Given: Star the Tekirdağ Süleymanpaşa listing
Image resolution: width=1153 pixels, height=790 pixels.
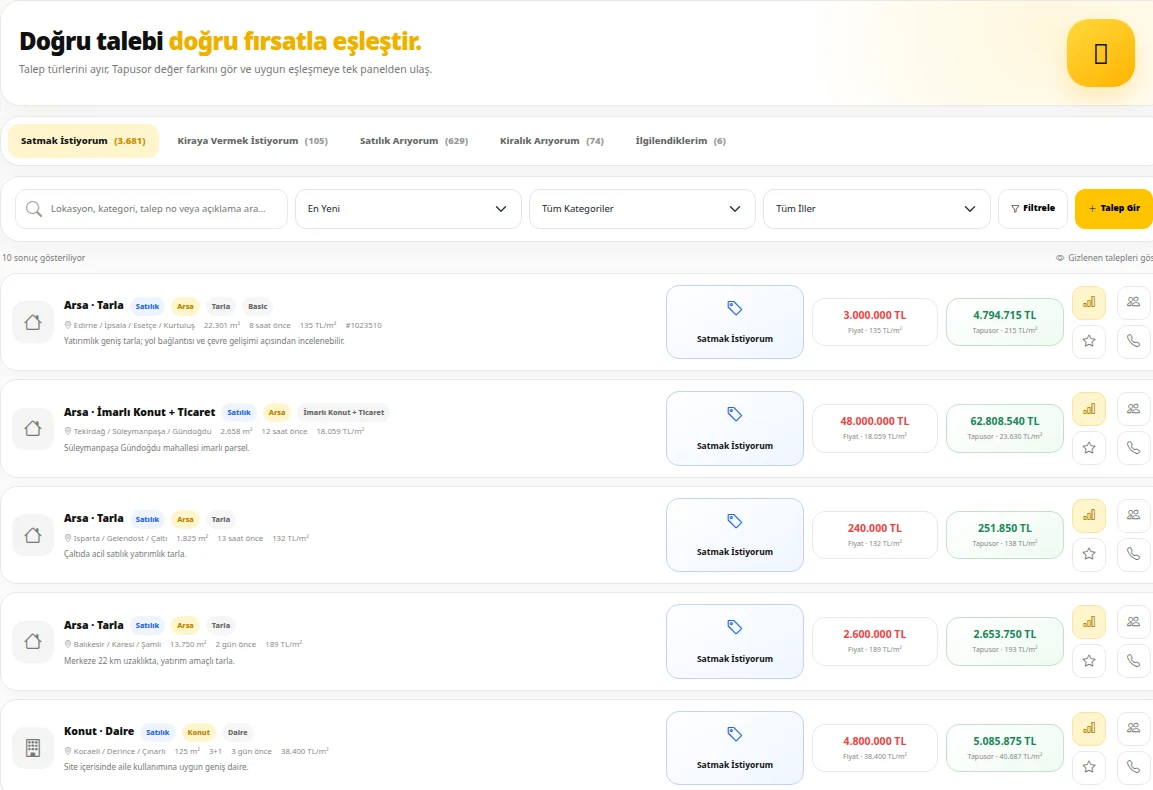Looking at the screenshot, I should pos(1089,448).
